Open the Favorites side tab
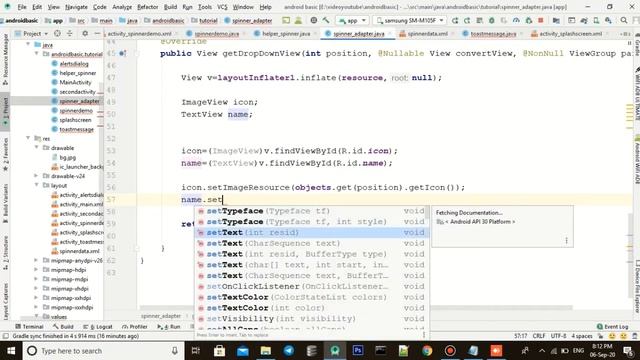640x360 pixels. [x=5, y=155]
